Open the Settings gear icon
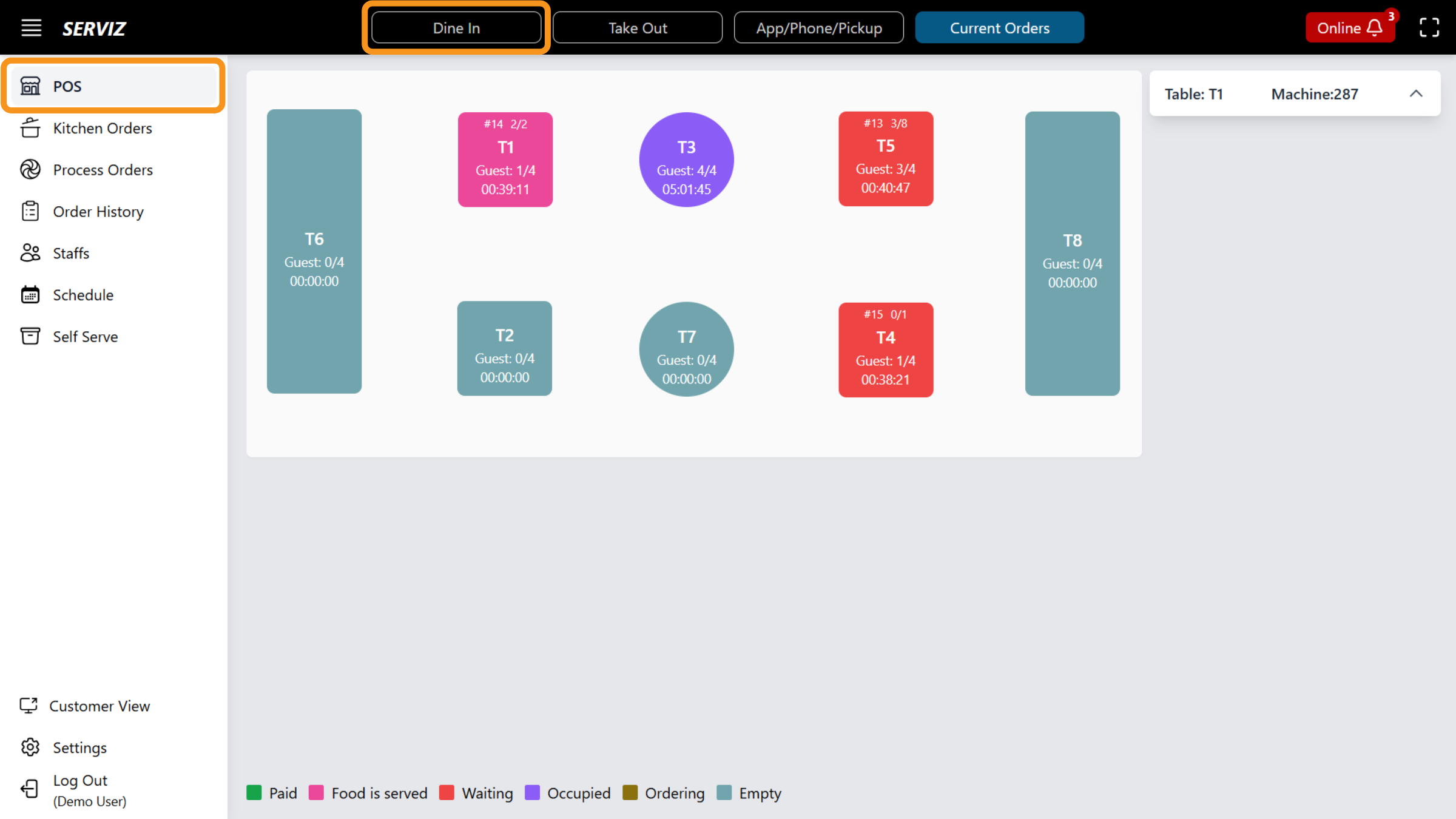1456x819 pixels. click(x=30, y=747)
